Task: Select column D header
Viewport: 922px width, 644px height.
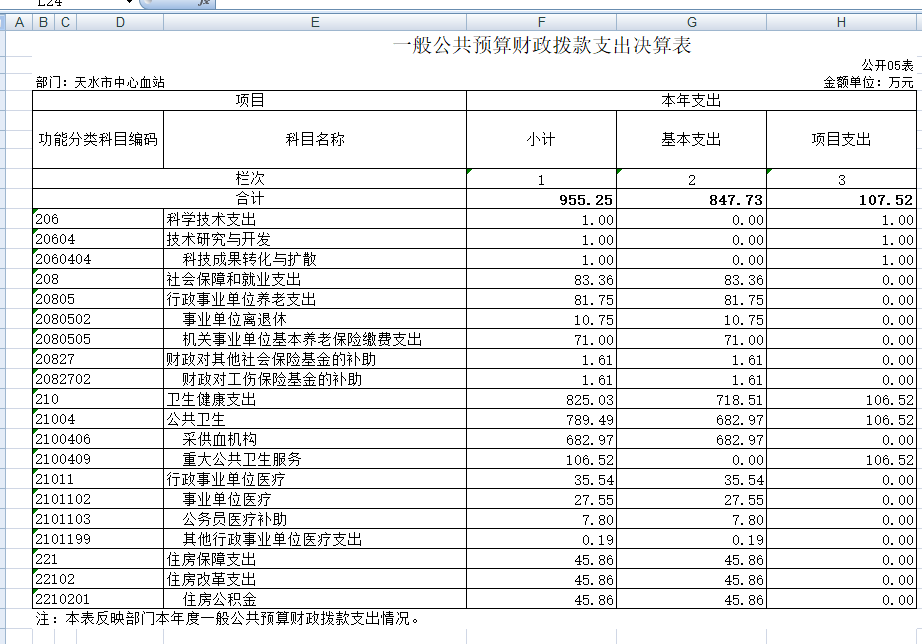Action: point(120,22)
